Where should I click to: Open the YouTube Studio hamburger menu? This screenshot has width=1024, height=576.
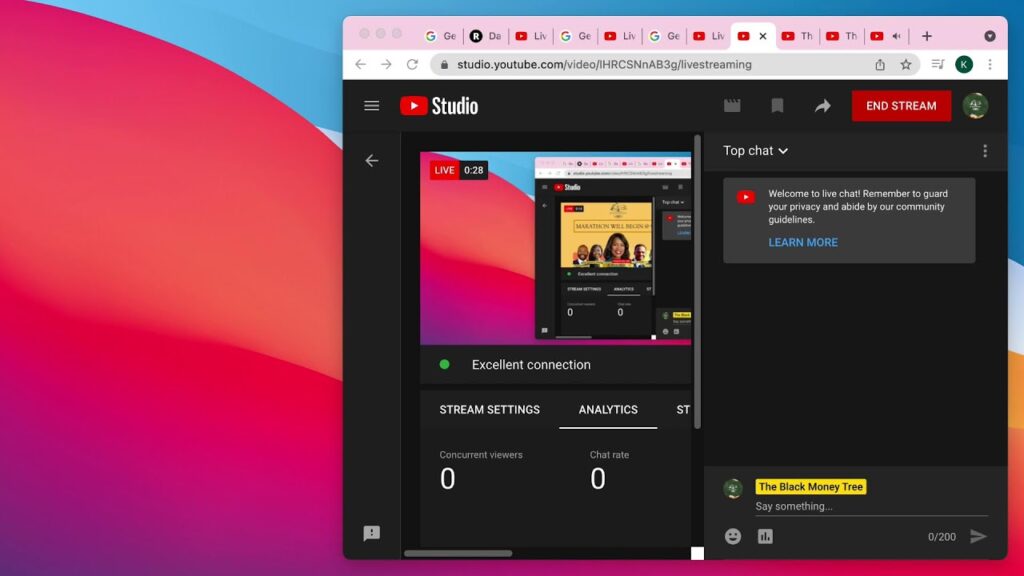coord(372,106)
